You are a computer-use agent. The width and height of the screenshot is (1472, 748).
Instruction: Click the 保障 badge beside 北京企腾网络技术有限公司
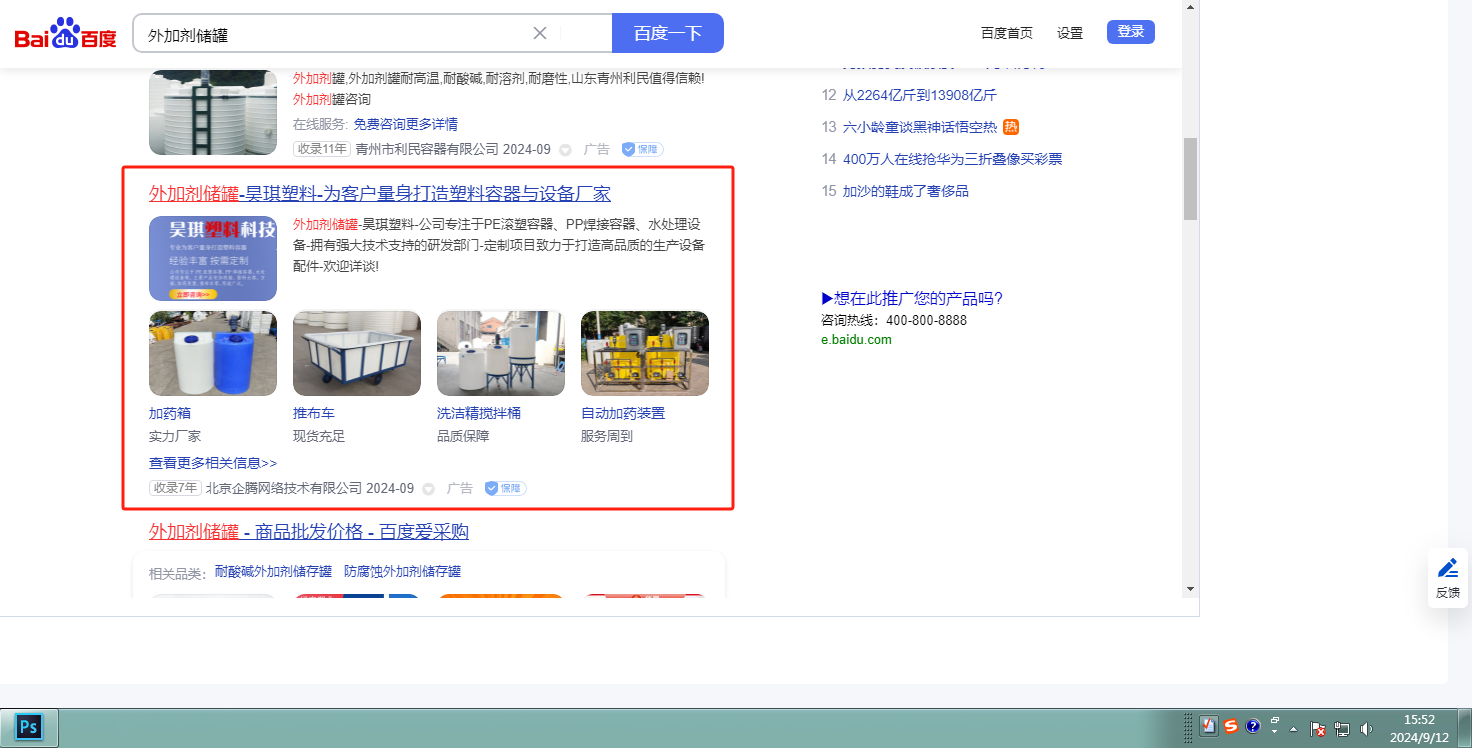[505, 488]
